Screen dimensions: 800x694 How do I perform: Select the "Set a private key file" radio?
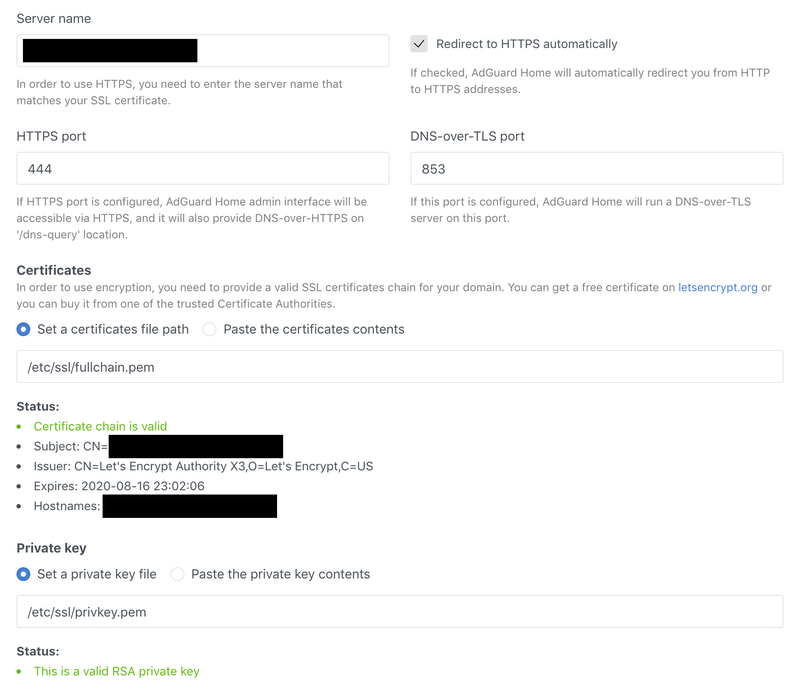24,574
